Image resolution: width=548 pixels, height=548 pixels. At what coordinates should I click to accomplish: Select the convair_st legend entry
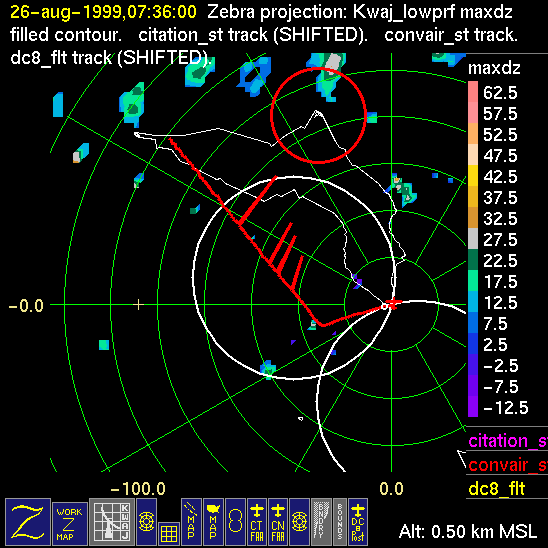point(507,465)
